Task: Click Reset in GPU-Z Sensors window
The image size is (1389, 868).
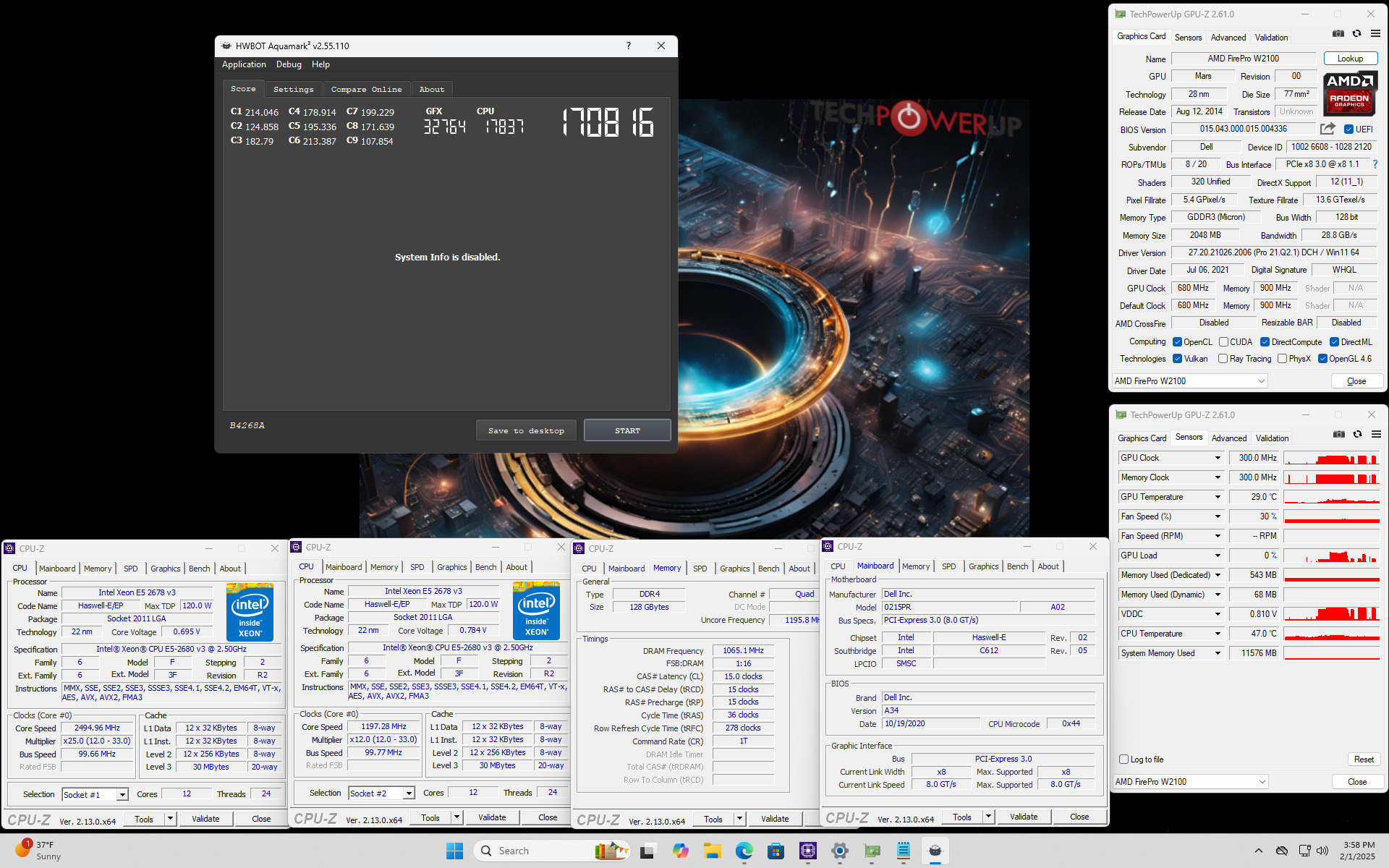Action: click(1364, 759)
